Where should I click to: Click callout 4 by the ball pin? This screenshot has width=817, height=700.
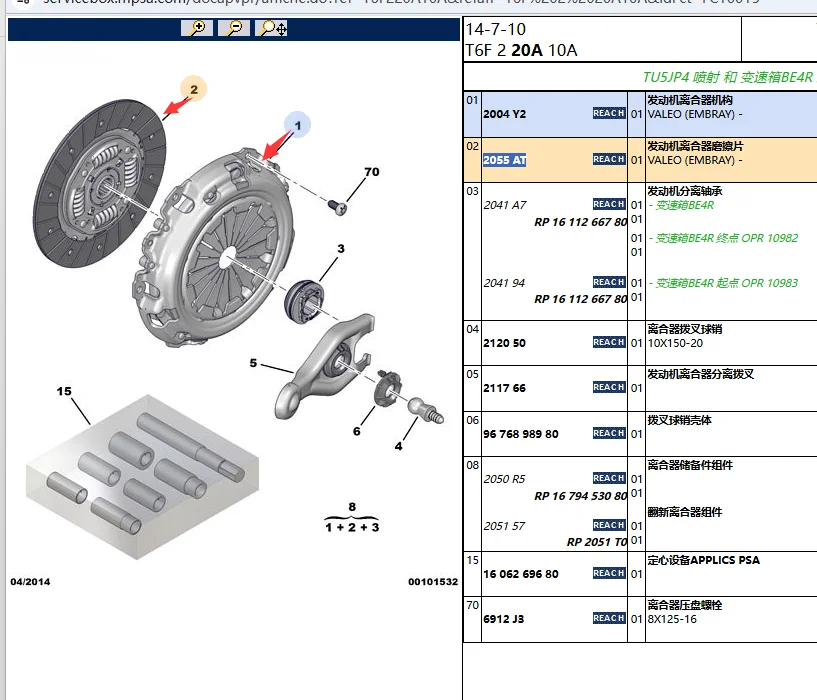point(399,446)
